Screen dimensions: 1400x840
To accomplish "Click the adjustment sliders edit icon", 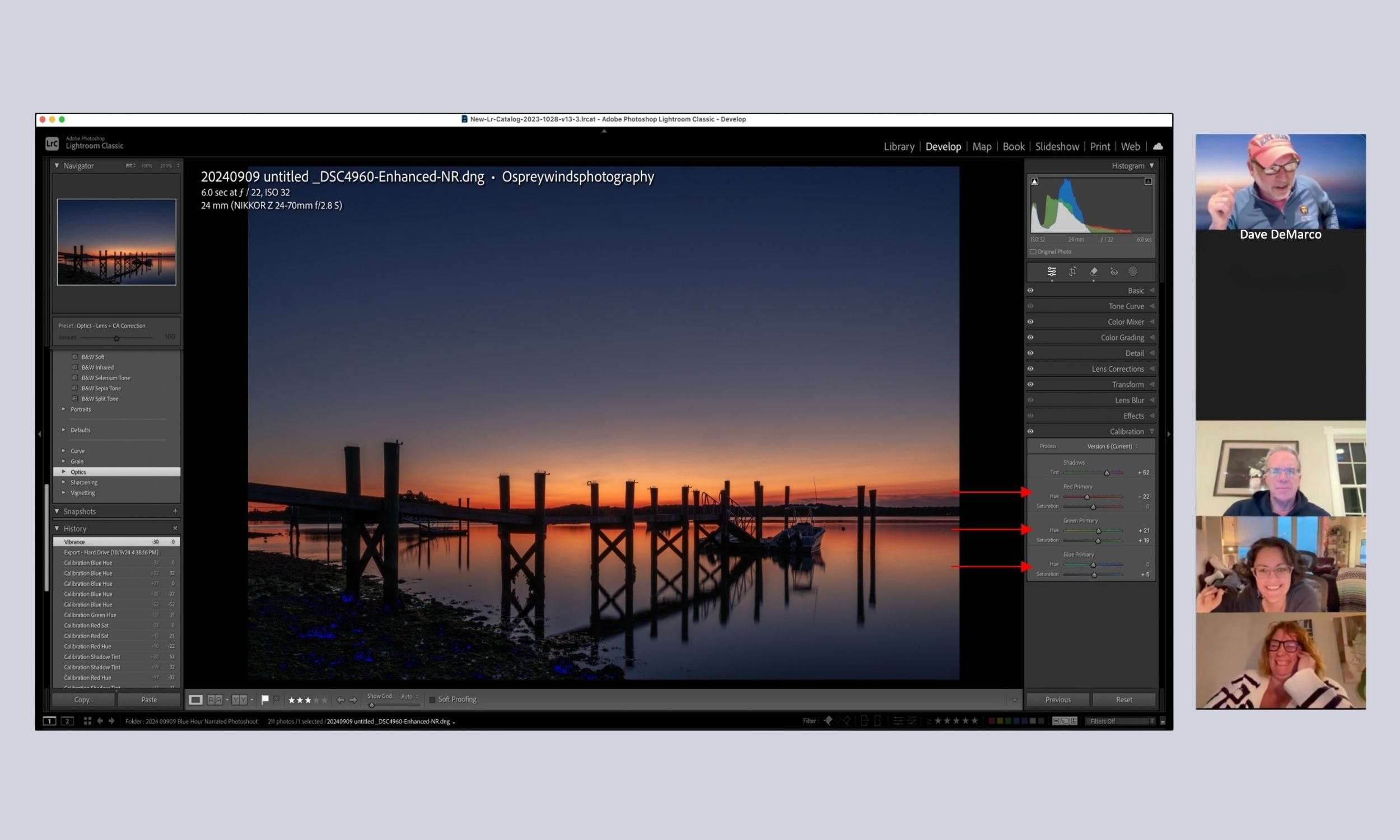I will coord(1052,272).
